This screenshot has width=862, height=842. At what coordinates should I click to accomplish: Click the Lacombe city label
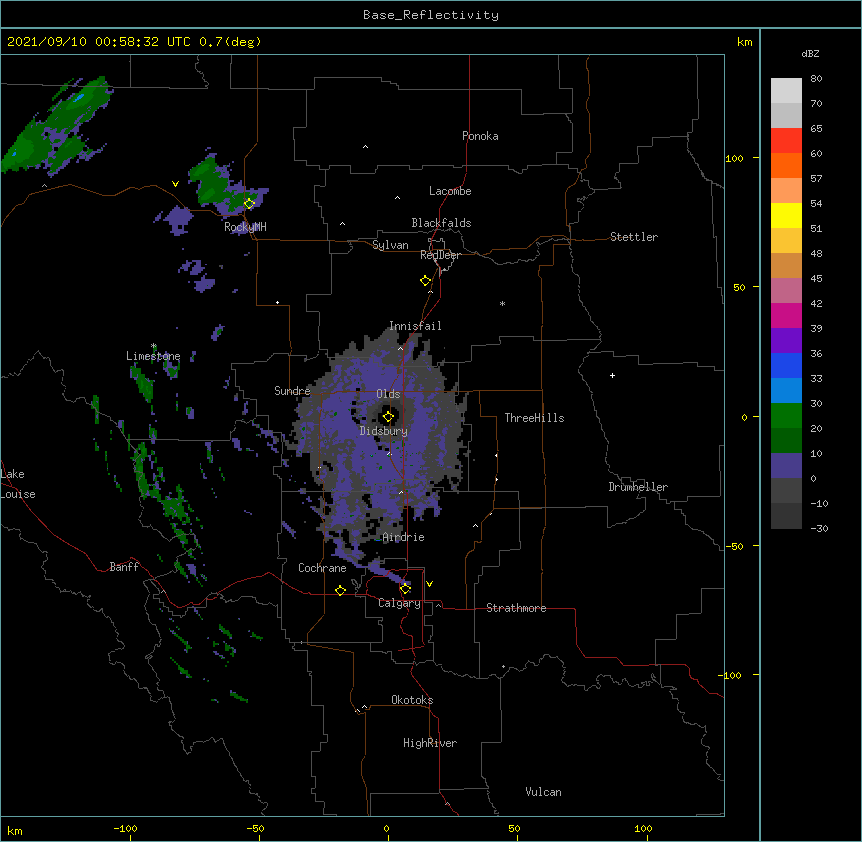click(450, 191)
